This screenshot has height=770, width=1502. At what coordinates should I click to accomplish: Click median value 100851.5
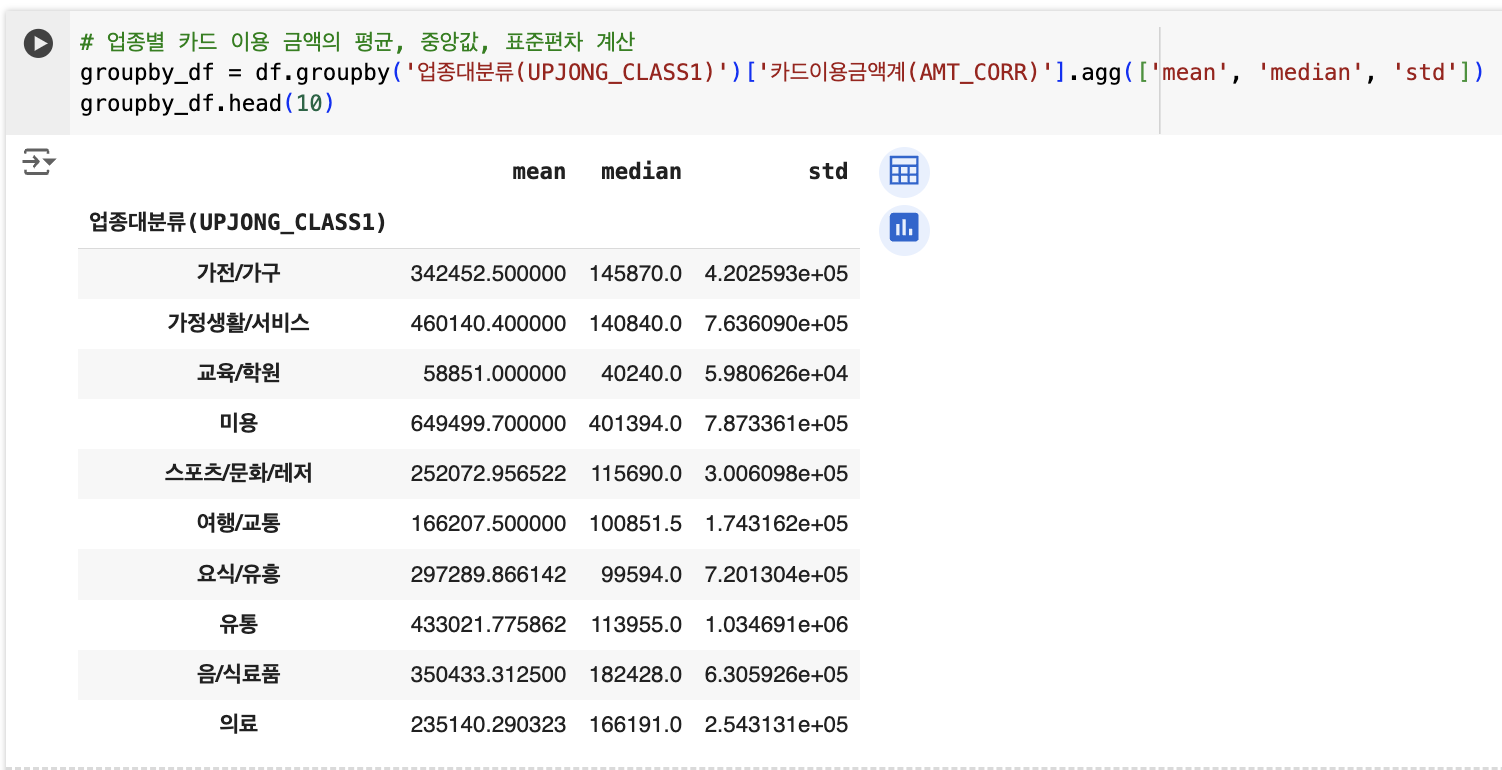(636, 523)
